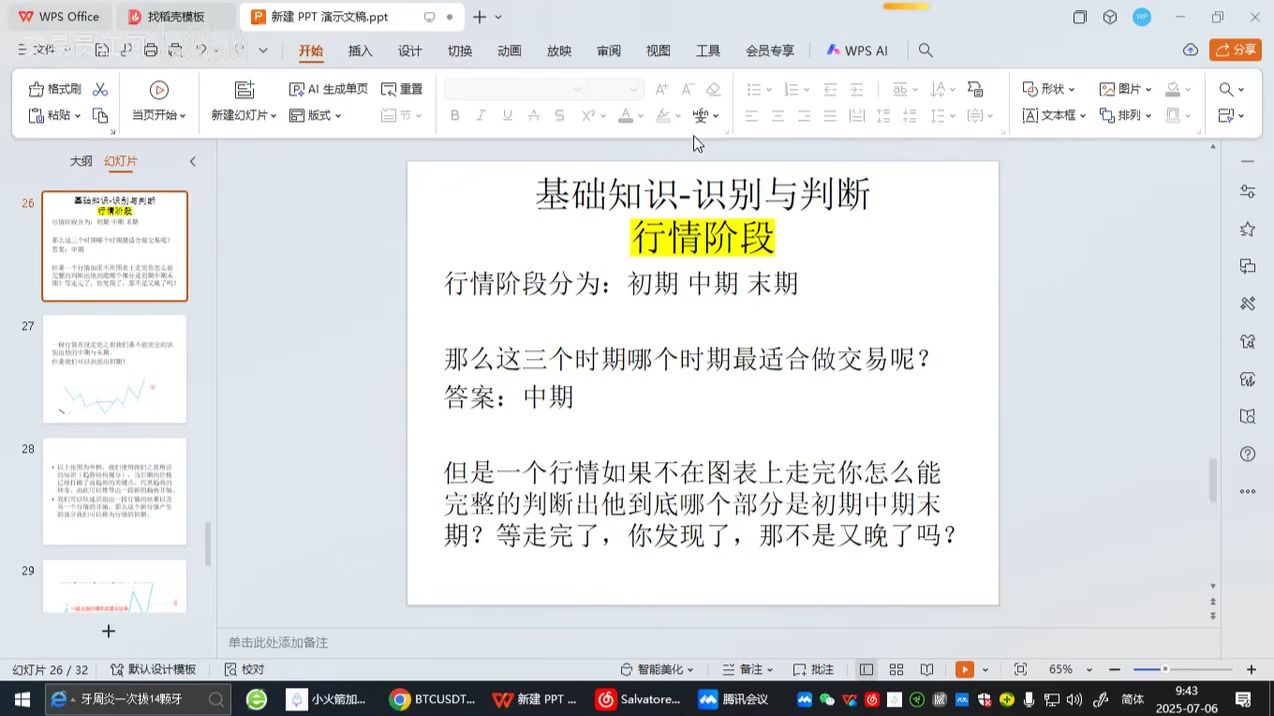This screenshot has width=1274, height=716.
Task: Switch to the 设计 ribbon tab
Action: tap(410, 51)
